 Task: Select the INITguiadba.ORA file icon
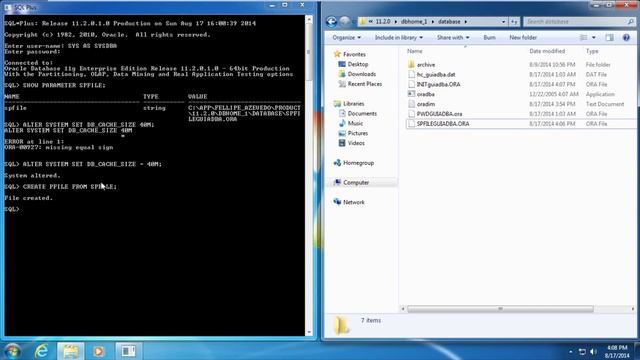(411, 84)
